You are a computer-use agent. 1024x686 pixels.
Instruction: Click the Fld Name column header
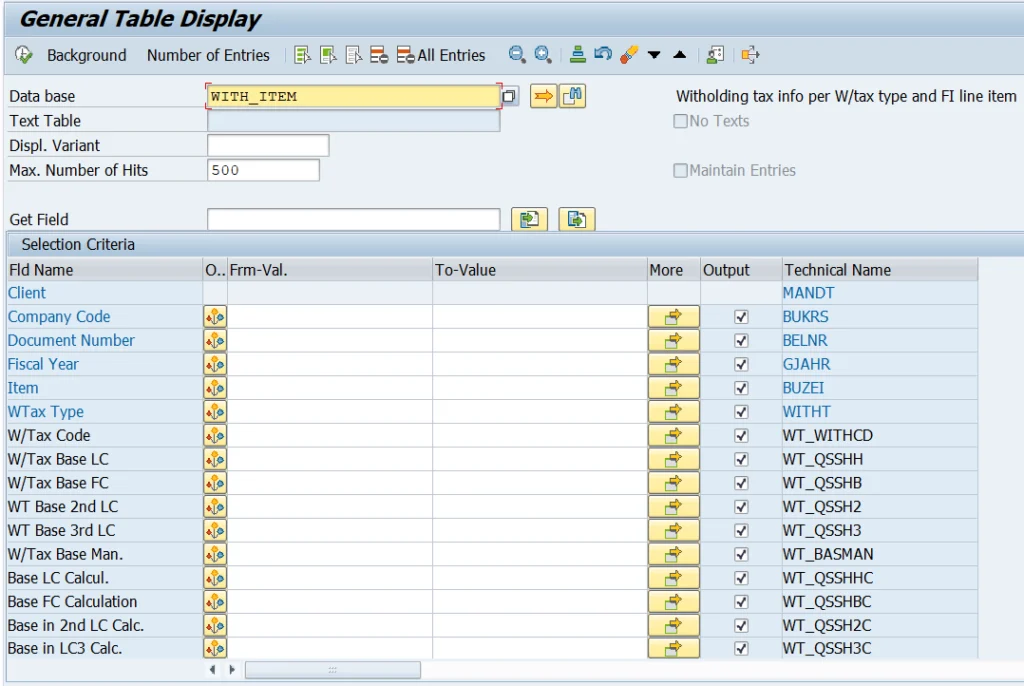[x=104, y=270]
